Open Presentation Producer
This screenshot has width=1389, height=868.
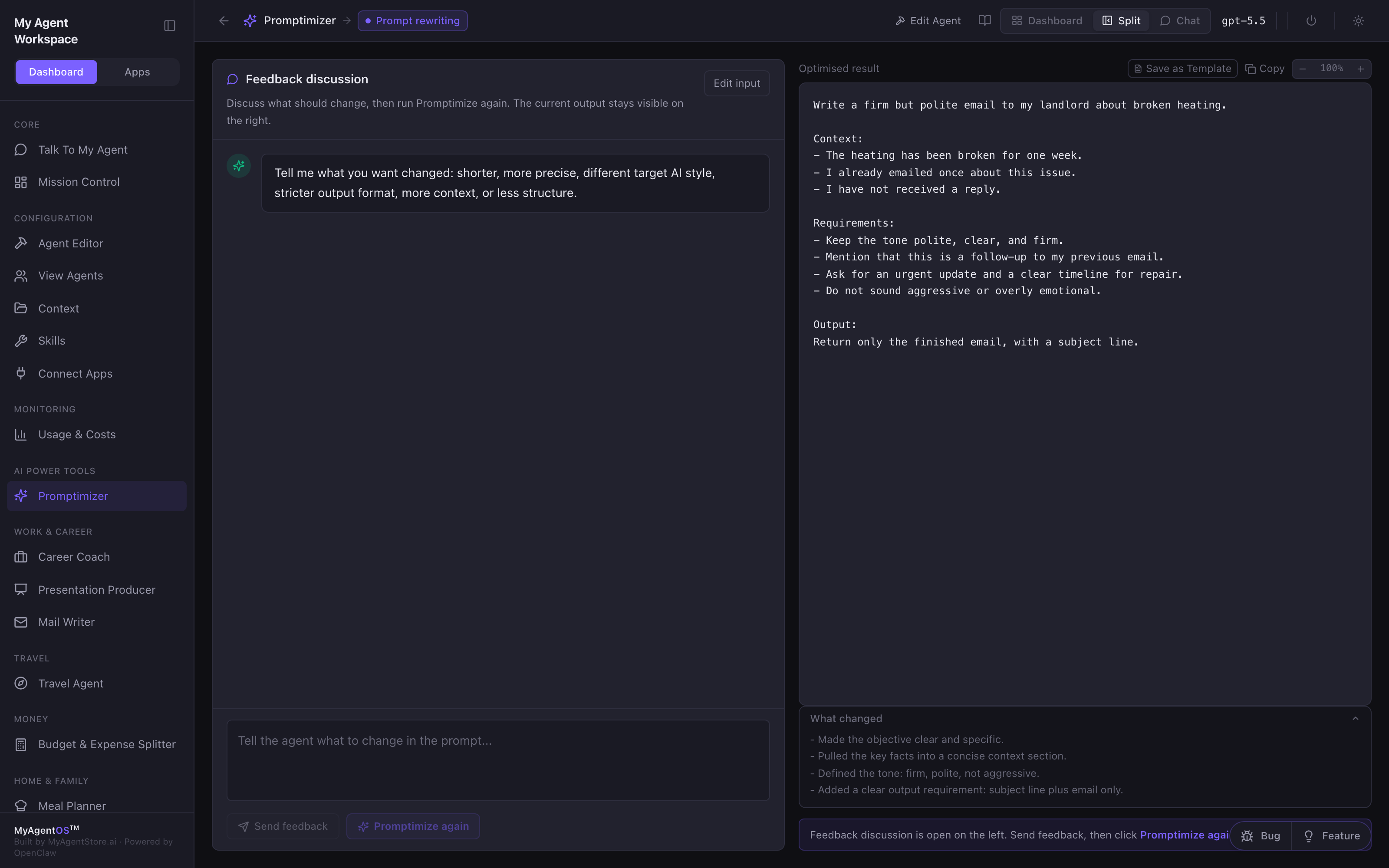click(x=96, y=589)
